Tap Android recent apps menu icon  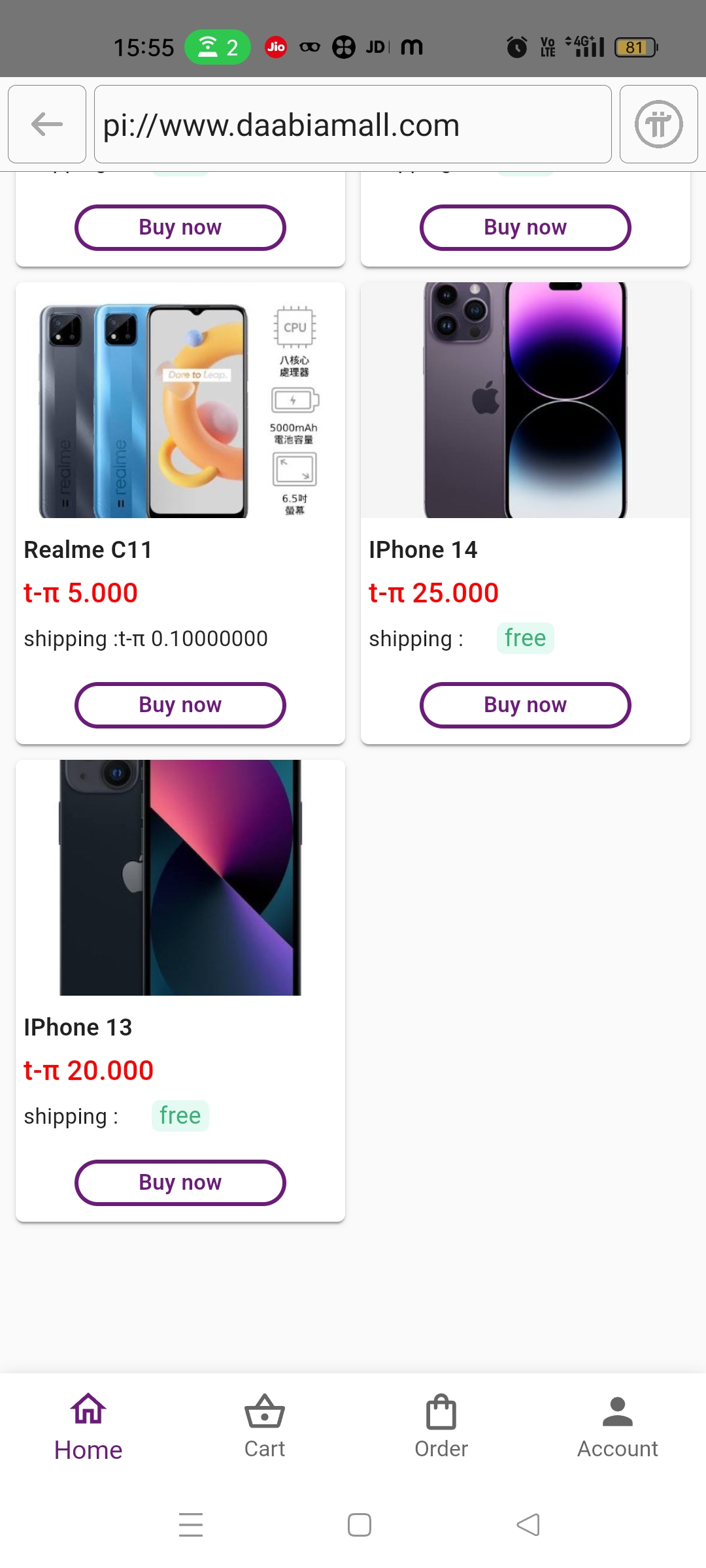point(191,1525)
